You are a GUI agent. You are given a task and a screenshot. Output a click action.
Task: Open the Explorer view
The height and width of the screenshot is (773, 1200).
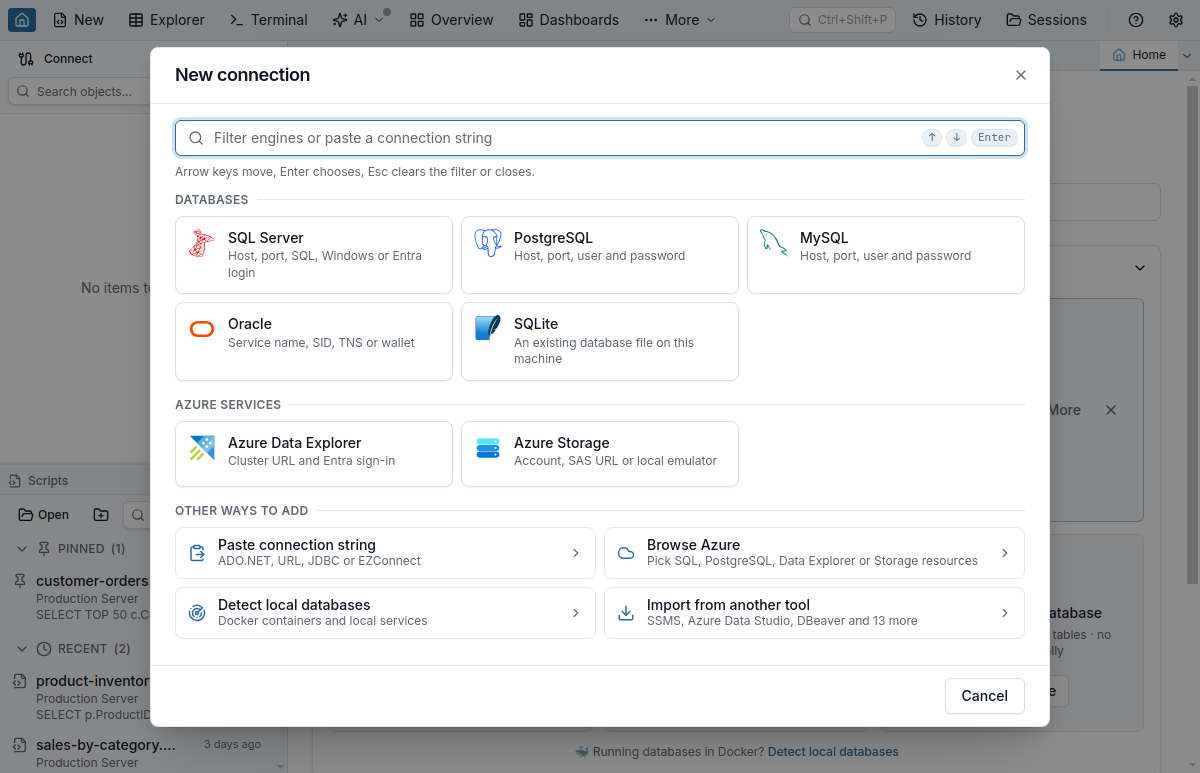pyautogui.click(x=167, y=20)
